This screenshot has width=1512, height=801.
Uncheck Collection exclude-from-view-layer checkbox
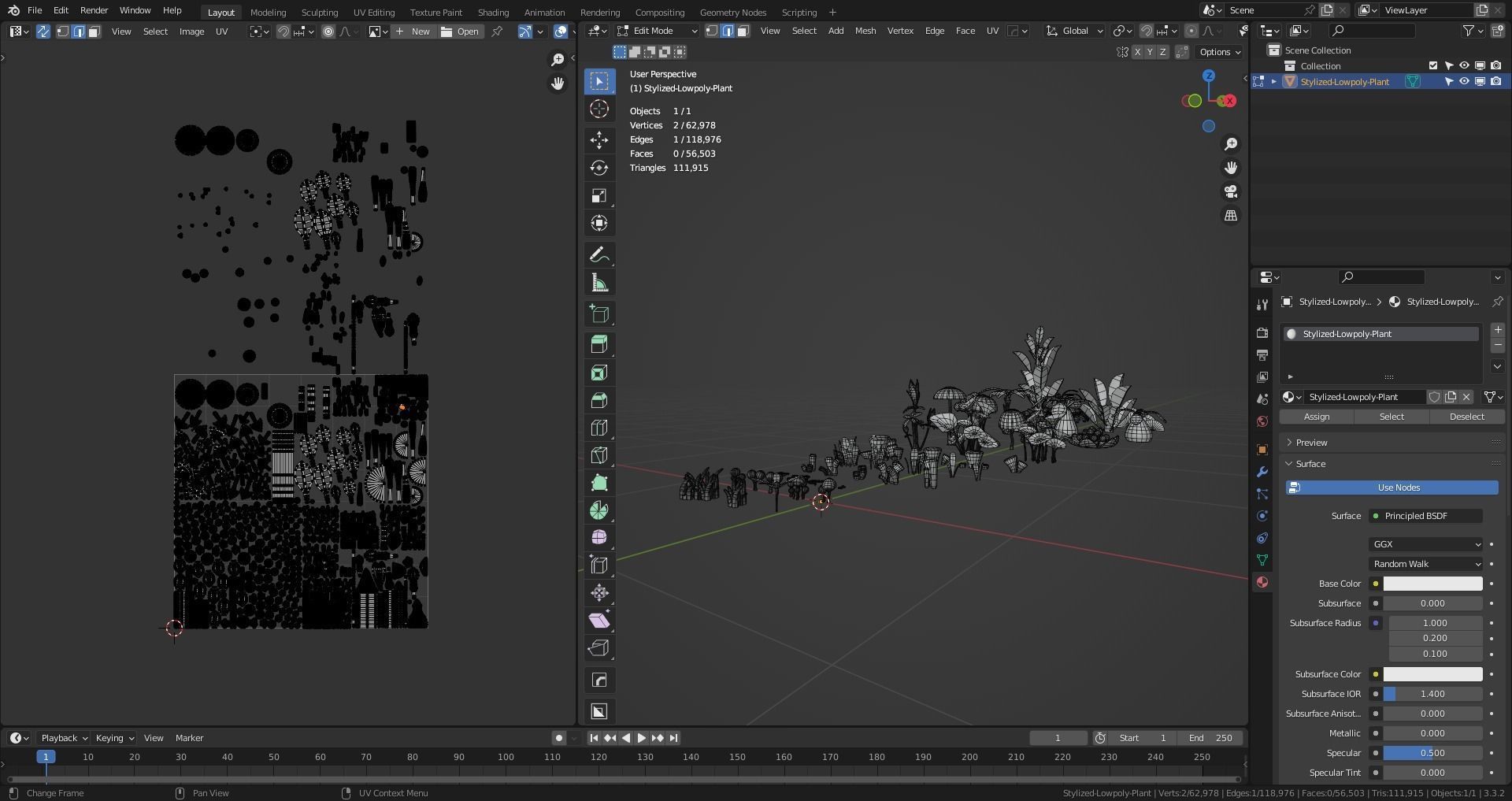pyautogui.click(x=1433, y=65)
